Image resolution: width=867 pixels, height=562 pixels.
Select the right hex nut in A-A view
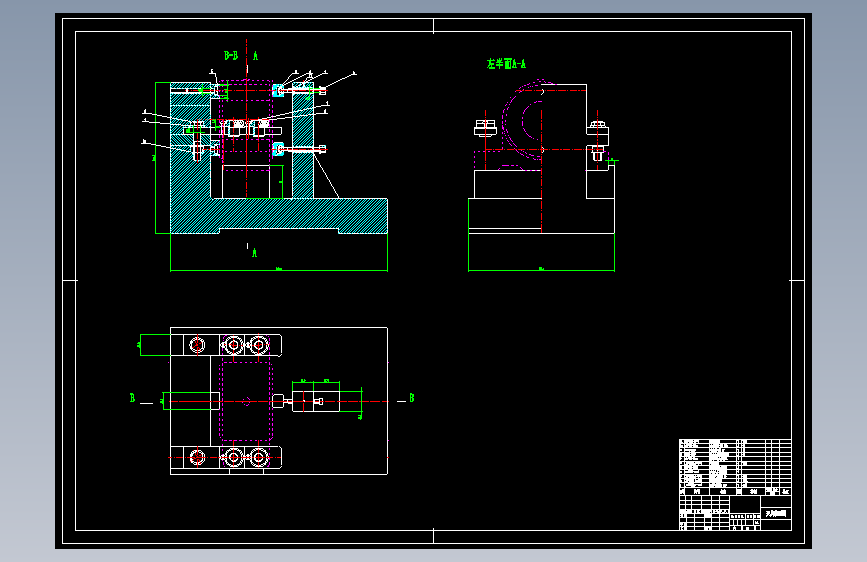[597, 126]
